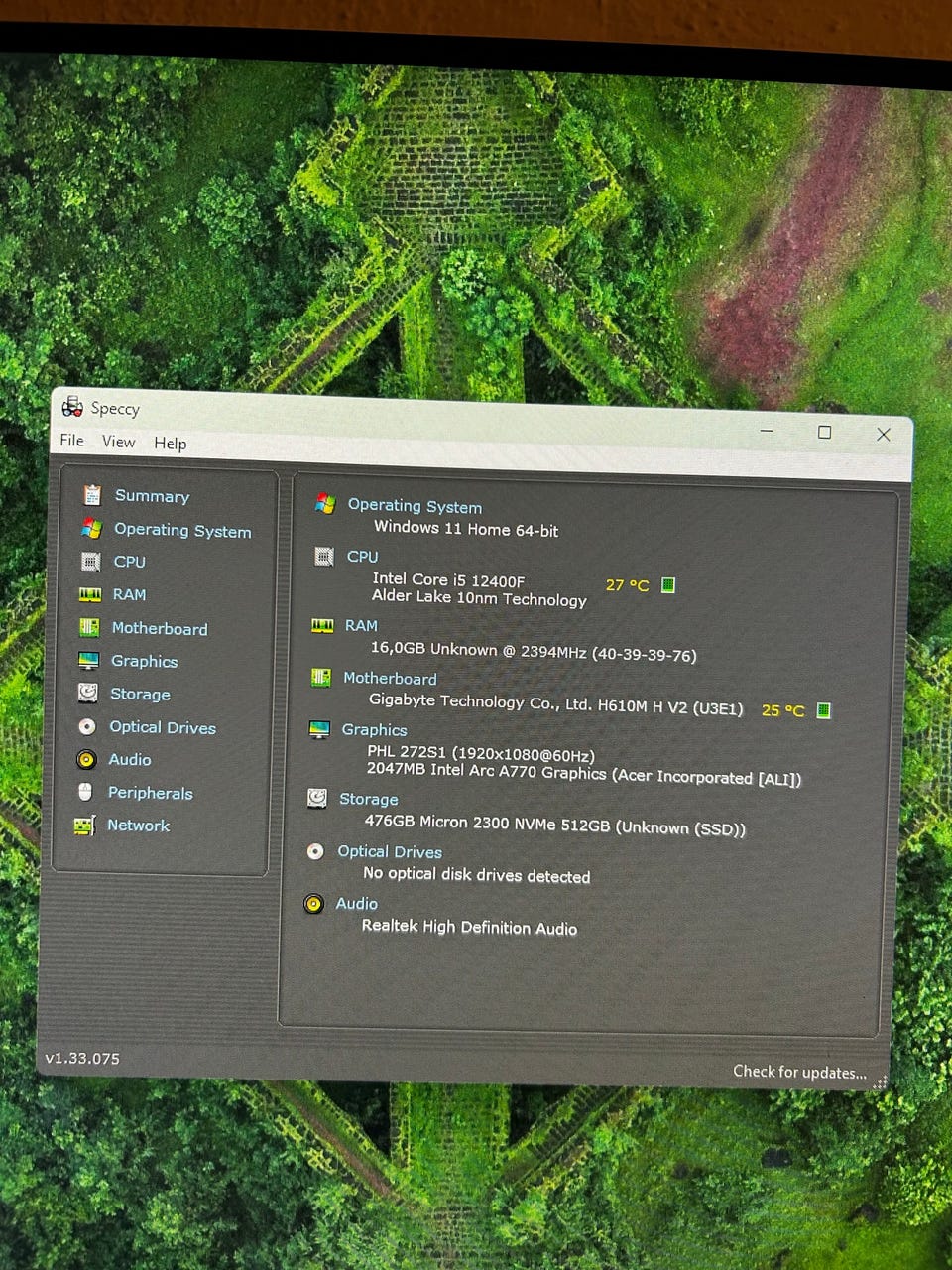Select Operating System in the sidebar

pyautogui.click(x=182, y=530)
